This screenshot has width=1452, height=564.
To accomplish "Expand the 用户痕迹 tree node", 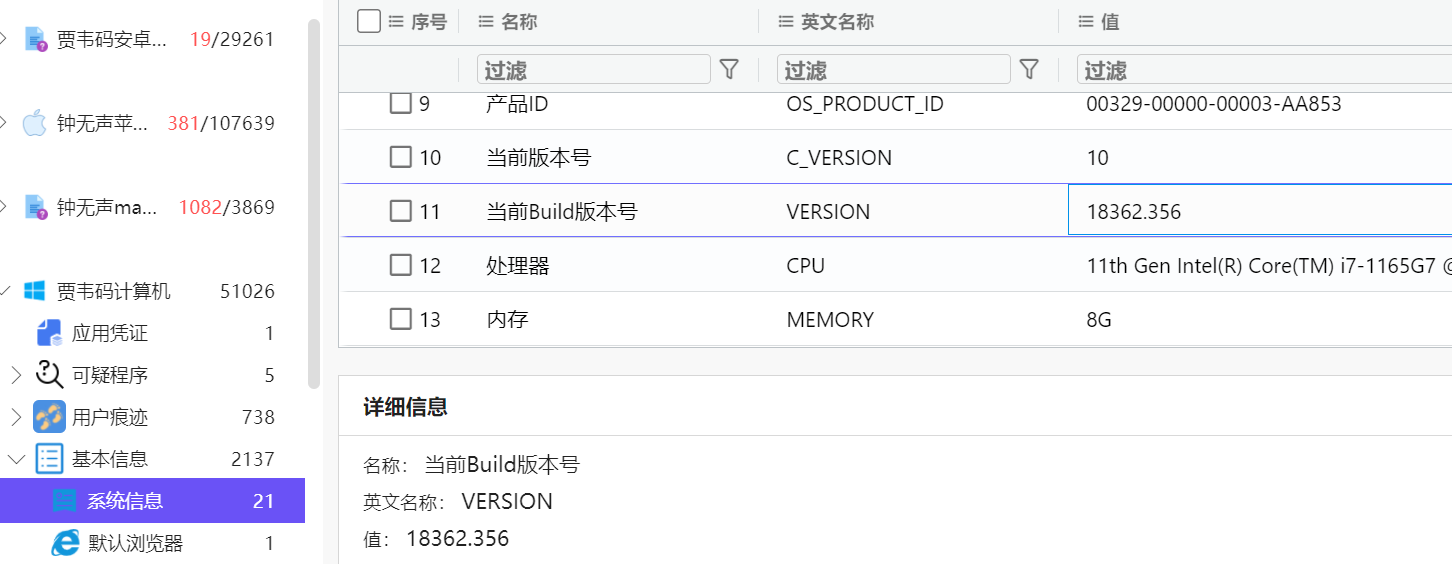I will 16,417.
